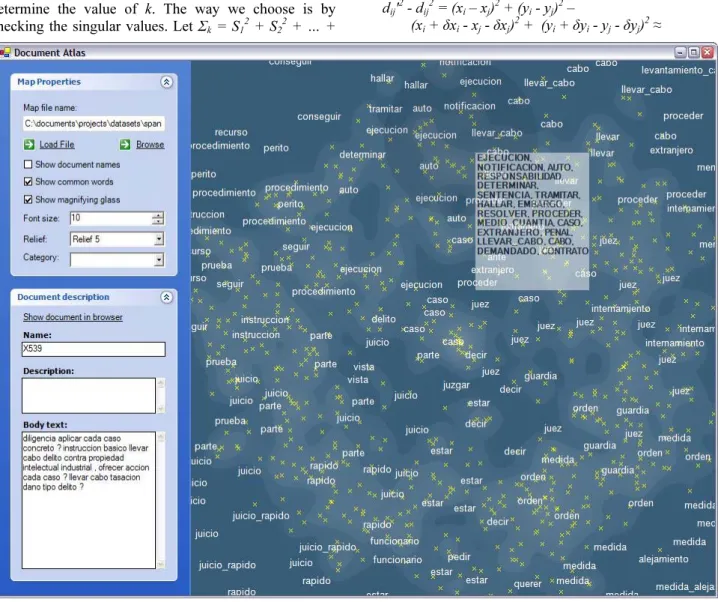Click the Map file name field
This screenshot has height=602, width=718.
93,124
